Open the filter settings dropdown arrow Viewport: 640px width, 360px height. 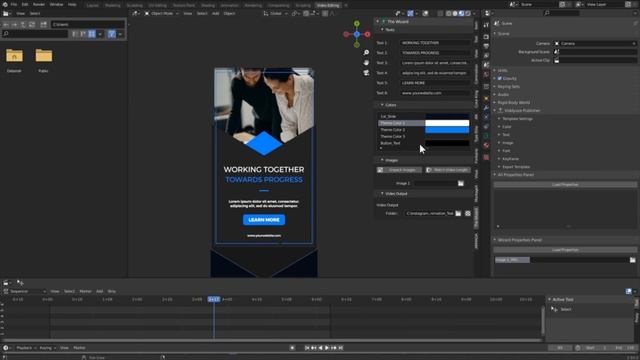pyautogui.click(x=120, y=34)
